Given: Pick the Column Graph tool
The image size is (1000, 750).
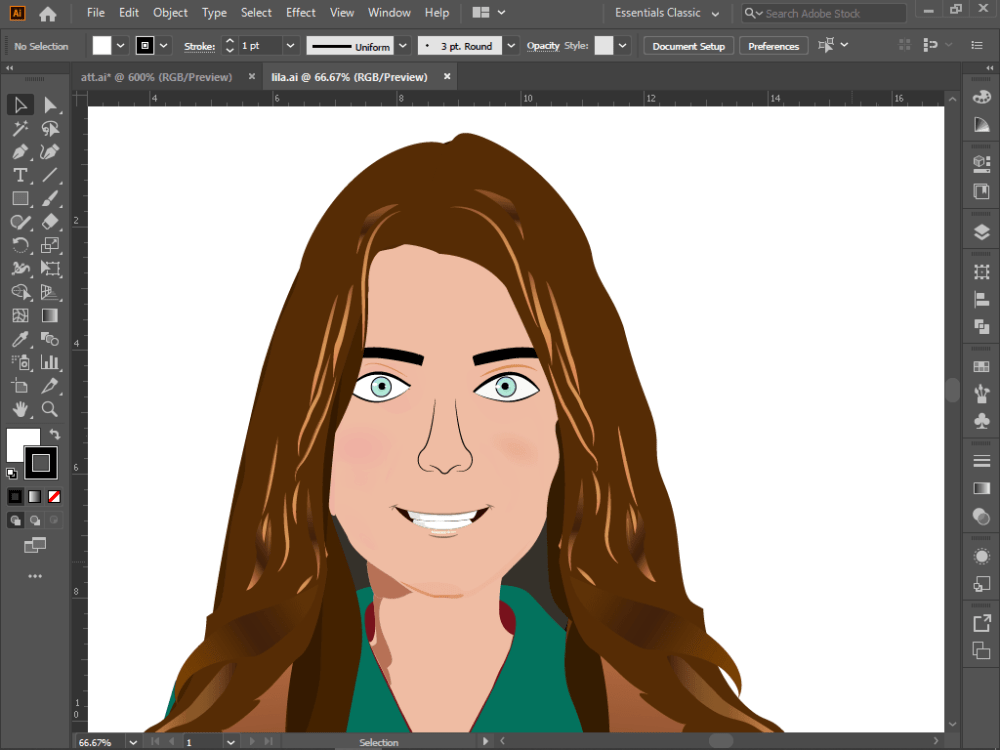Looking at the screenshot, I should click(x=50, y=362).
